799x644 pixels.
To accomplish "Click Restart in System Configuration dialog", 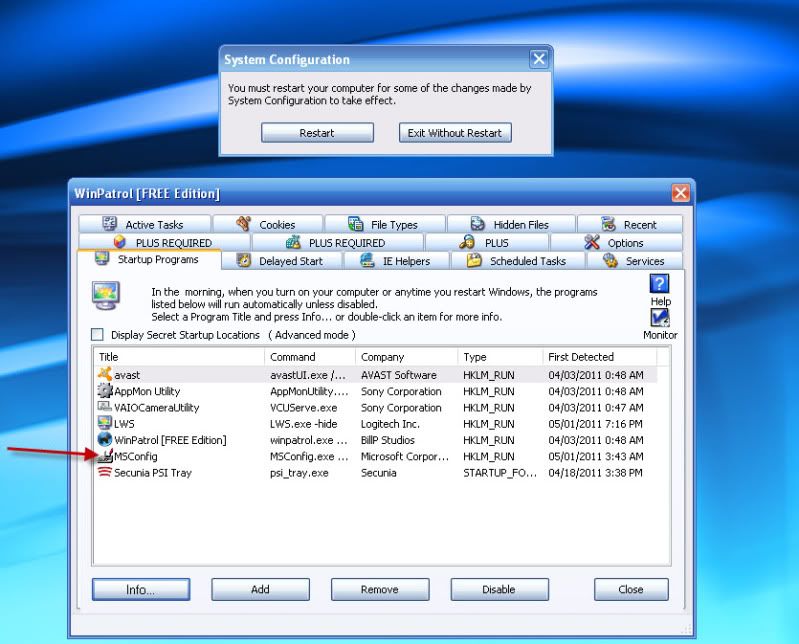I will coord(317,132).
